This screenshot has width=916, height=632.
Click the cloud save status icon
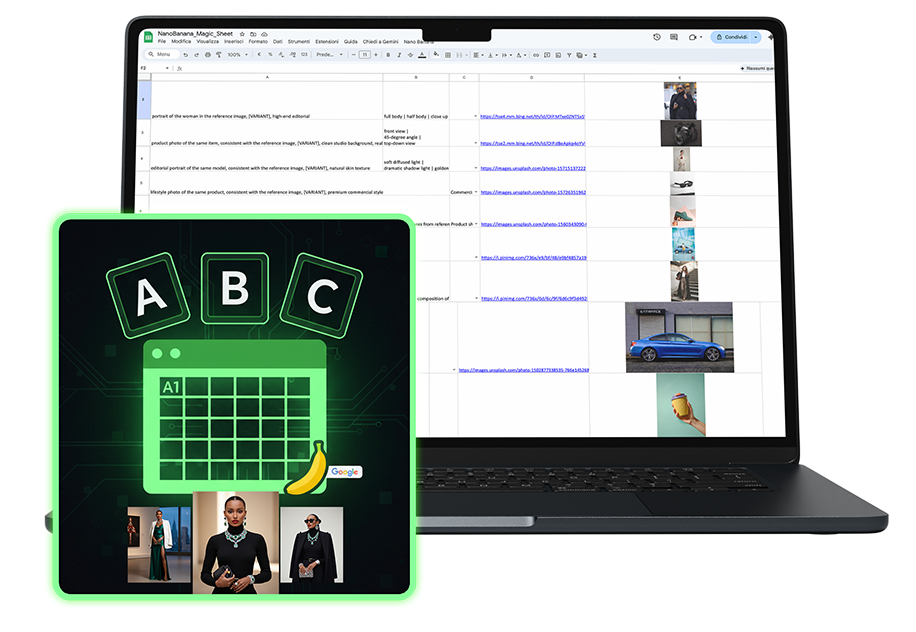(264, 34)
